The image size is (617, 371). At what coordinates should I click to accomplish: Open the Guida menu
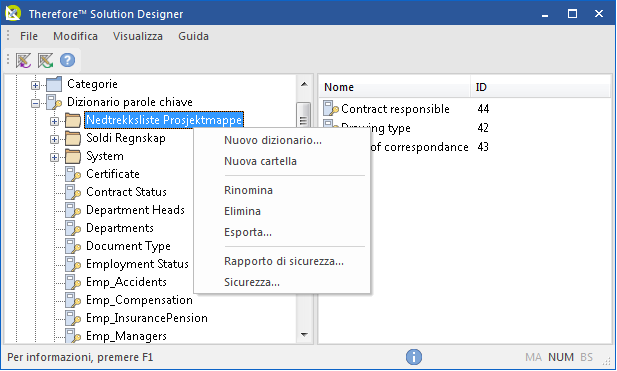[193, 36]
